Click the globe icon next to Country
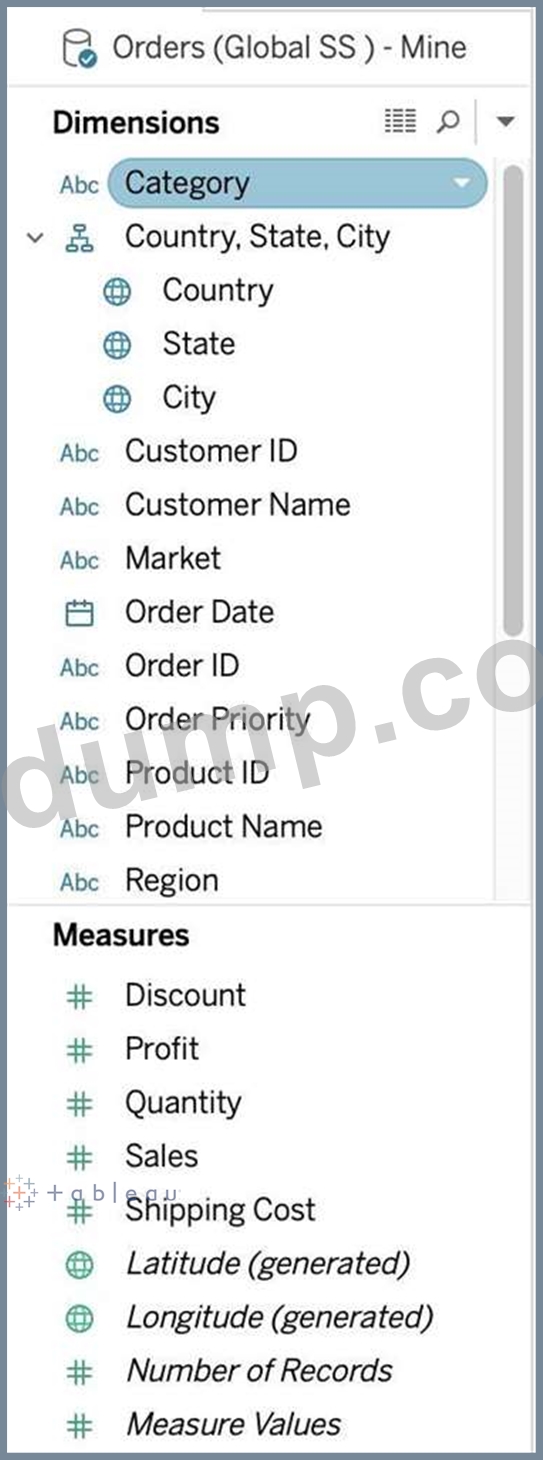Viewport: 543px width, 1460px height. coord(117,292)
